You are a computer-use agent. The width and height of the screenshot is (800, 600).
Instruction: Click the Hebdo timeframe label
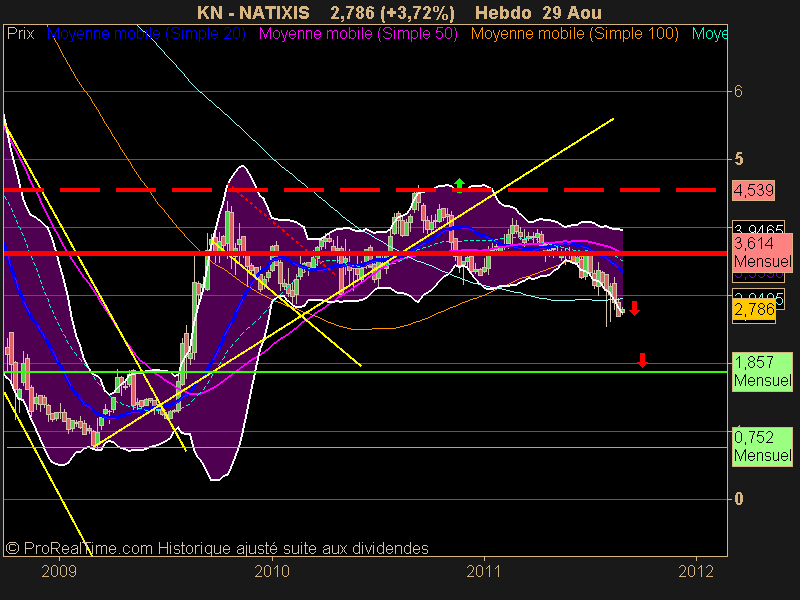pos(504,12)
